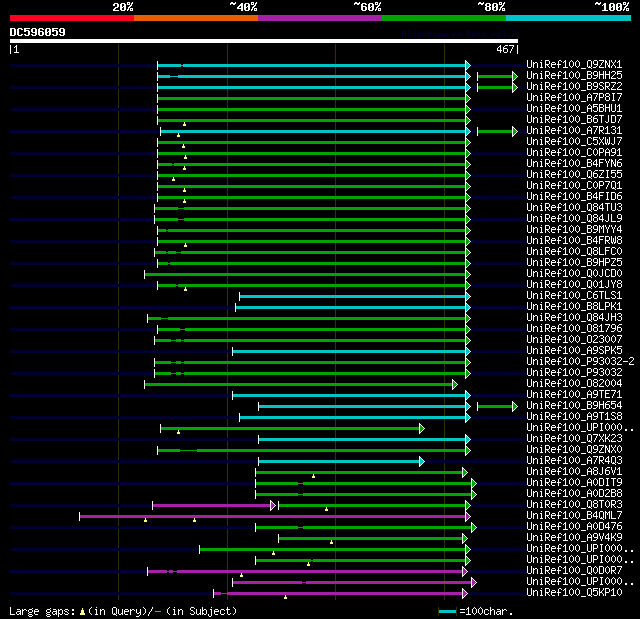Click the UniRef100_P93032-2 label
The height and width of the screenshot is (619, 640).
point(580,362)
